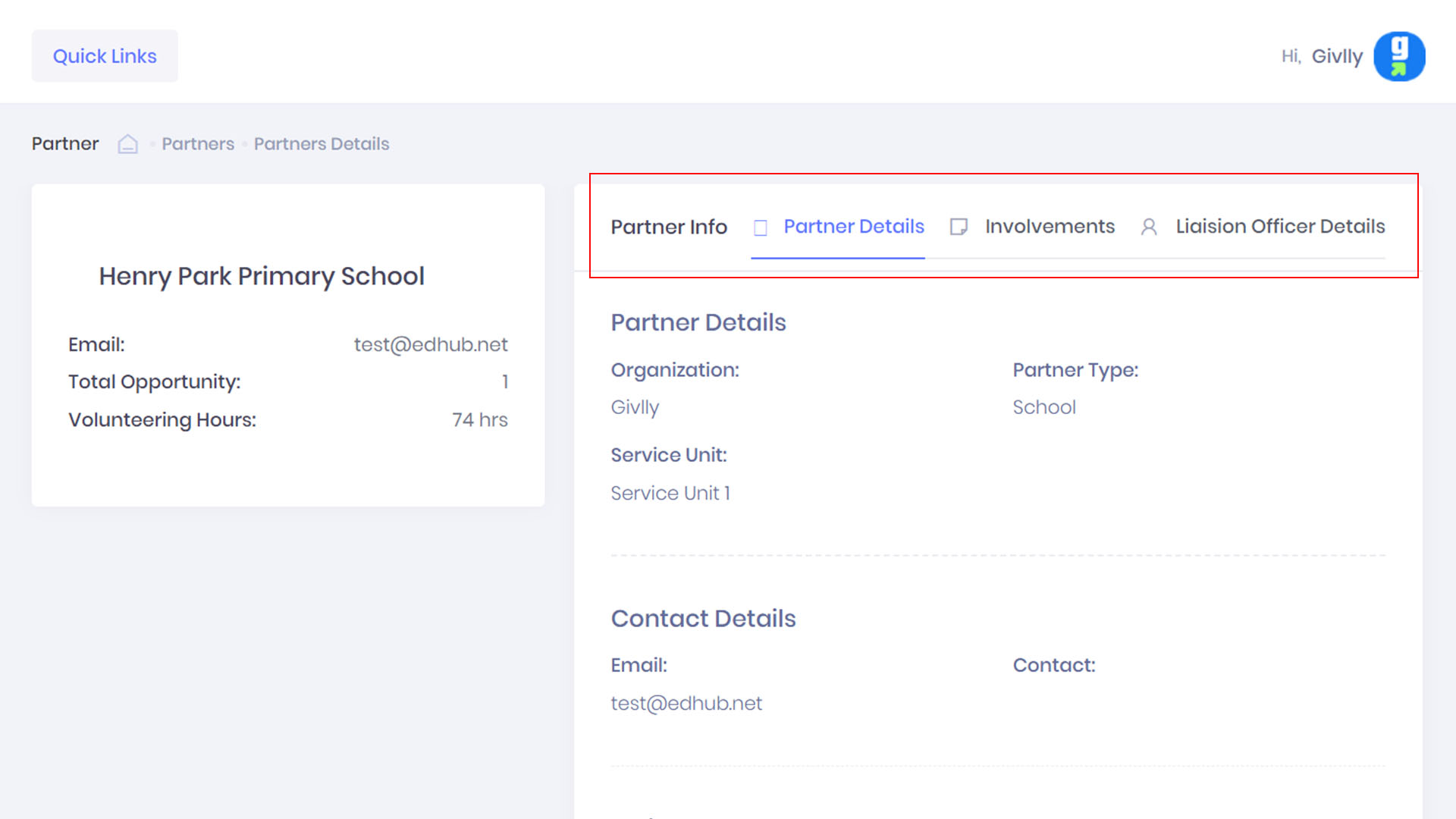The width and height of the screenshot is (1456, 819).
Task: Click Henry Park Primary School title
Action: 262,276
